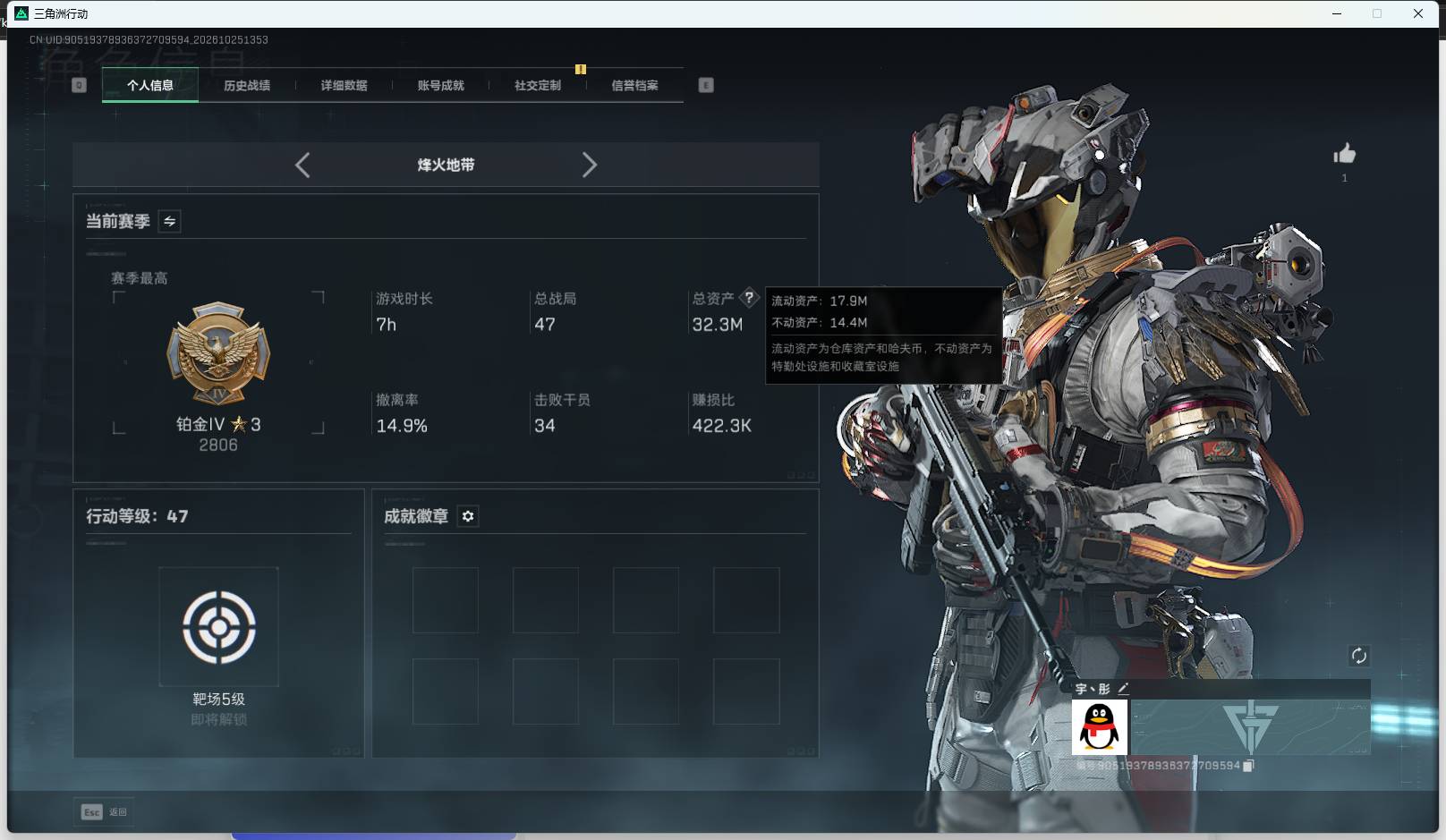1446x840 pixels.
Task: Click the 游戏时长 value 7h
Action: coord(386,325)
